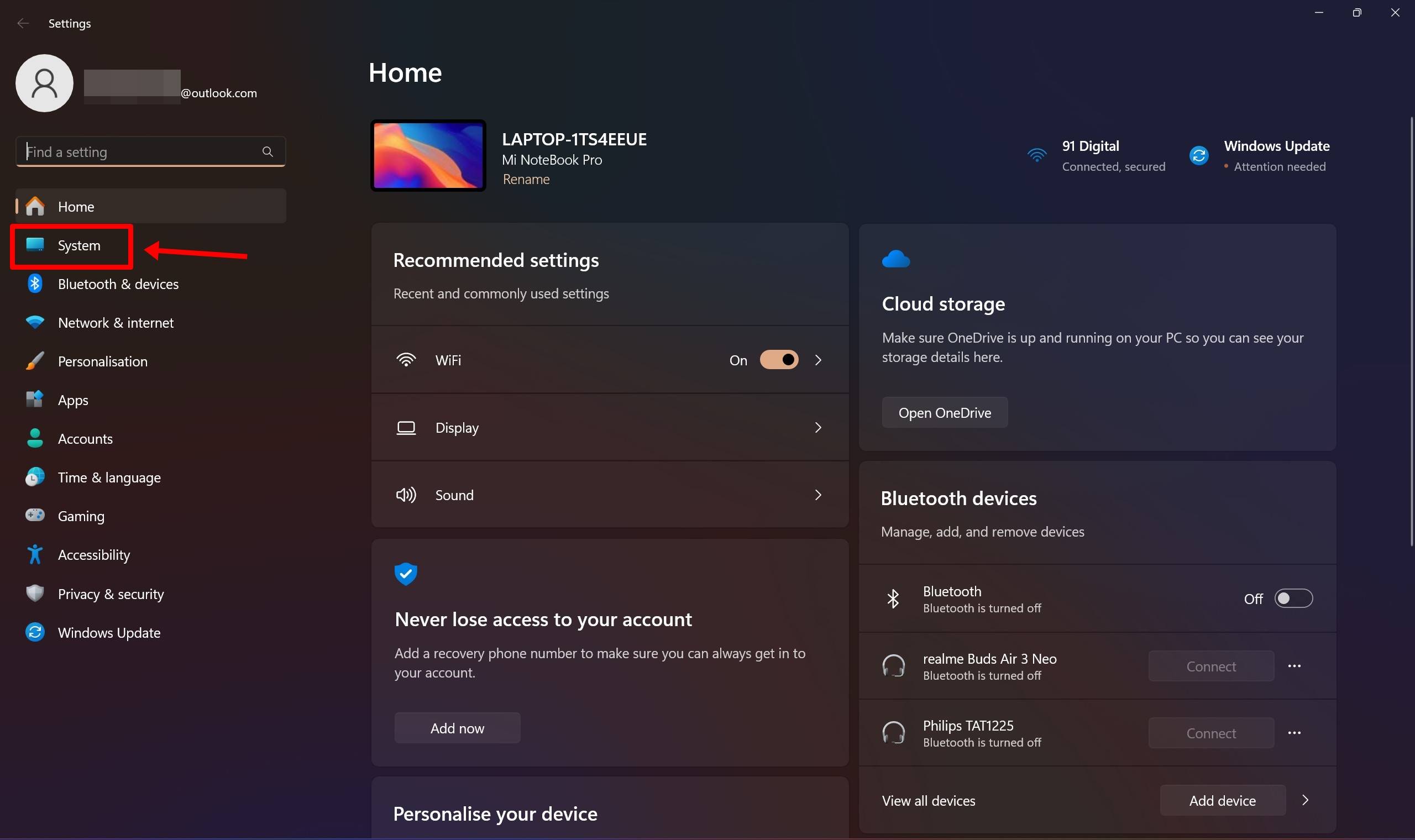This screenshot has height=840, width=1415.
Task: Open Privacy & security settings
Action: point(110,594)
